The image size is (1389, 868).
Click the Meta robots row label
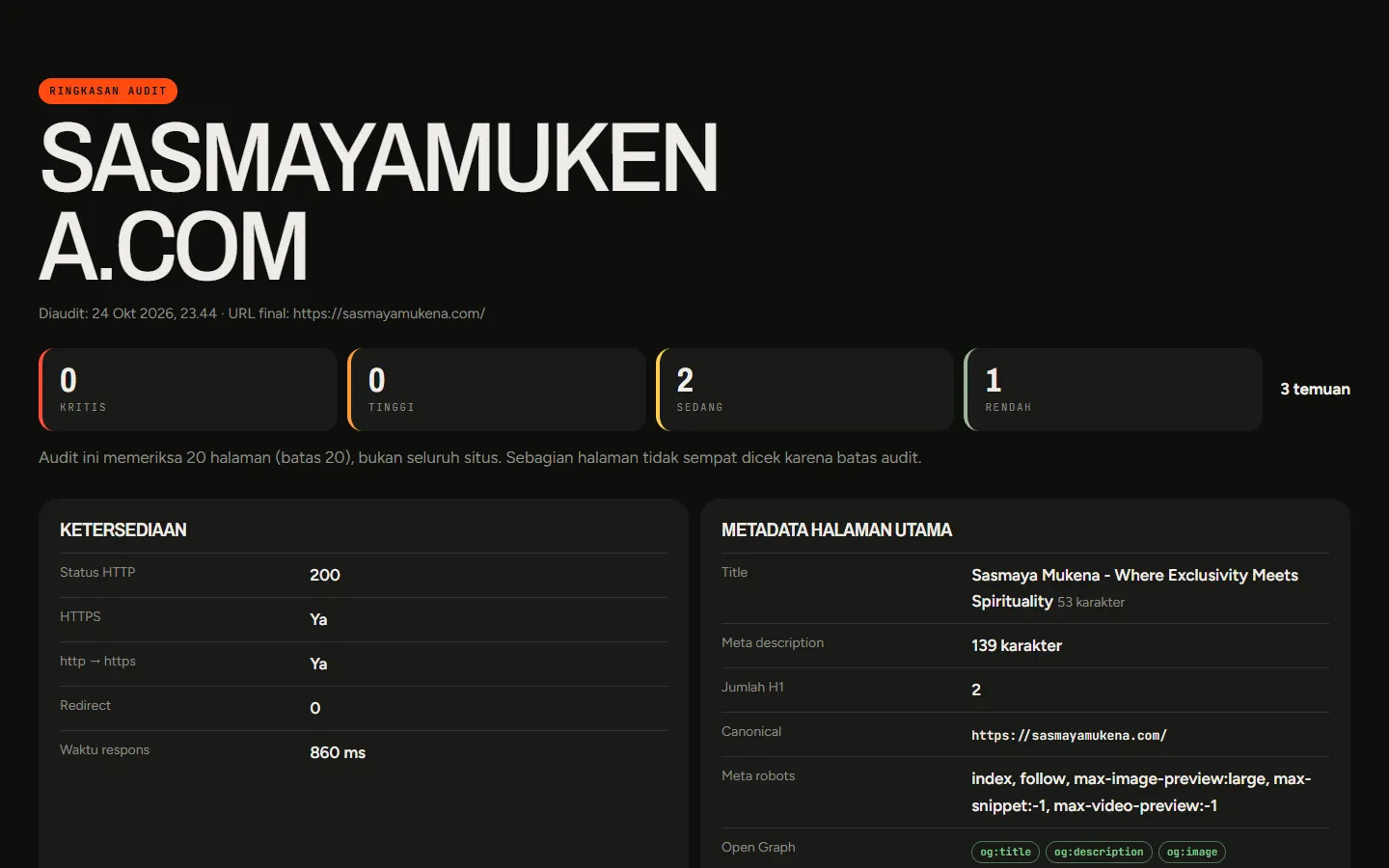tap(758, 775)
